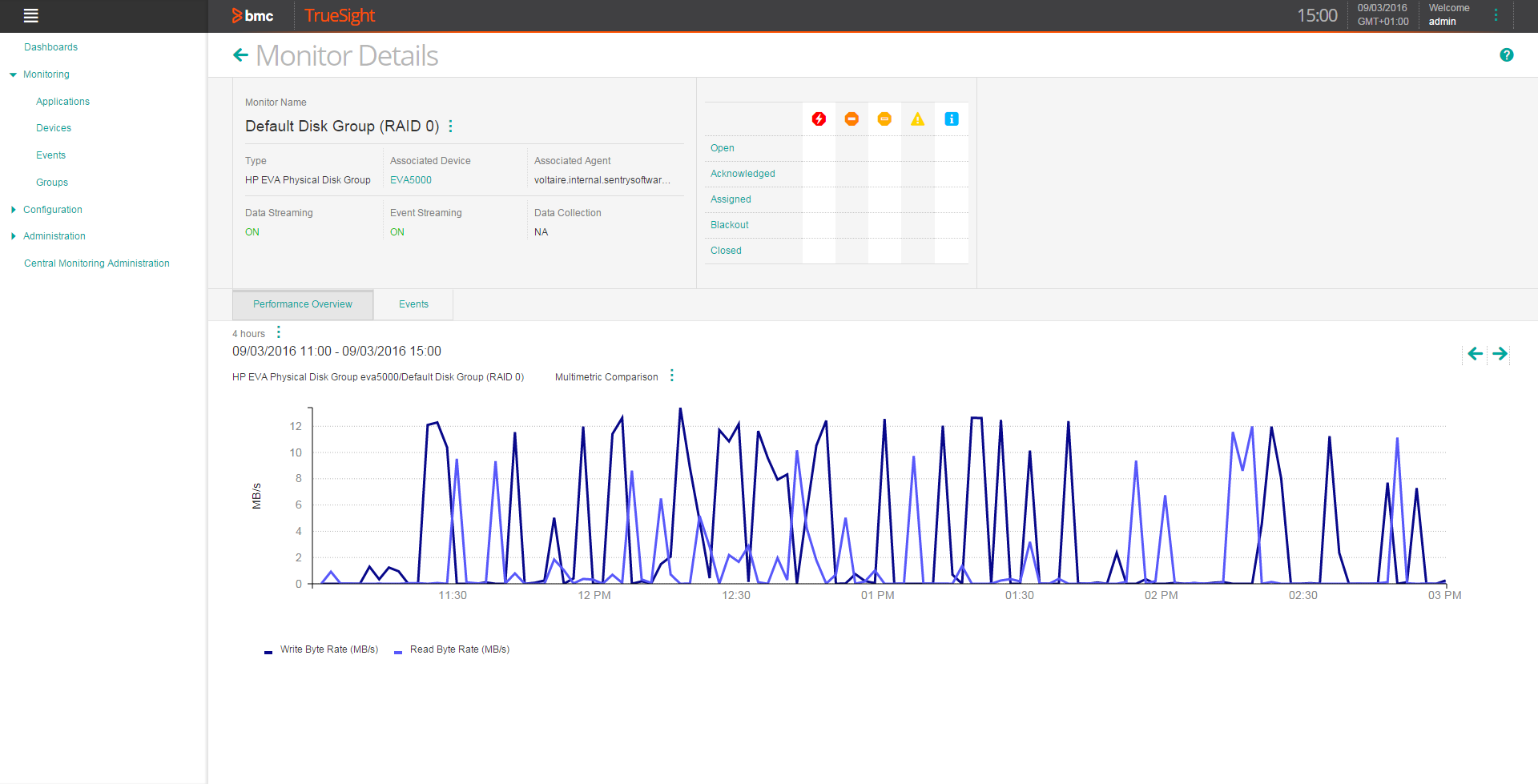The image size is (1538, 784).
Task: Navigate chart to previous time period
Action: click(1475, 354)
